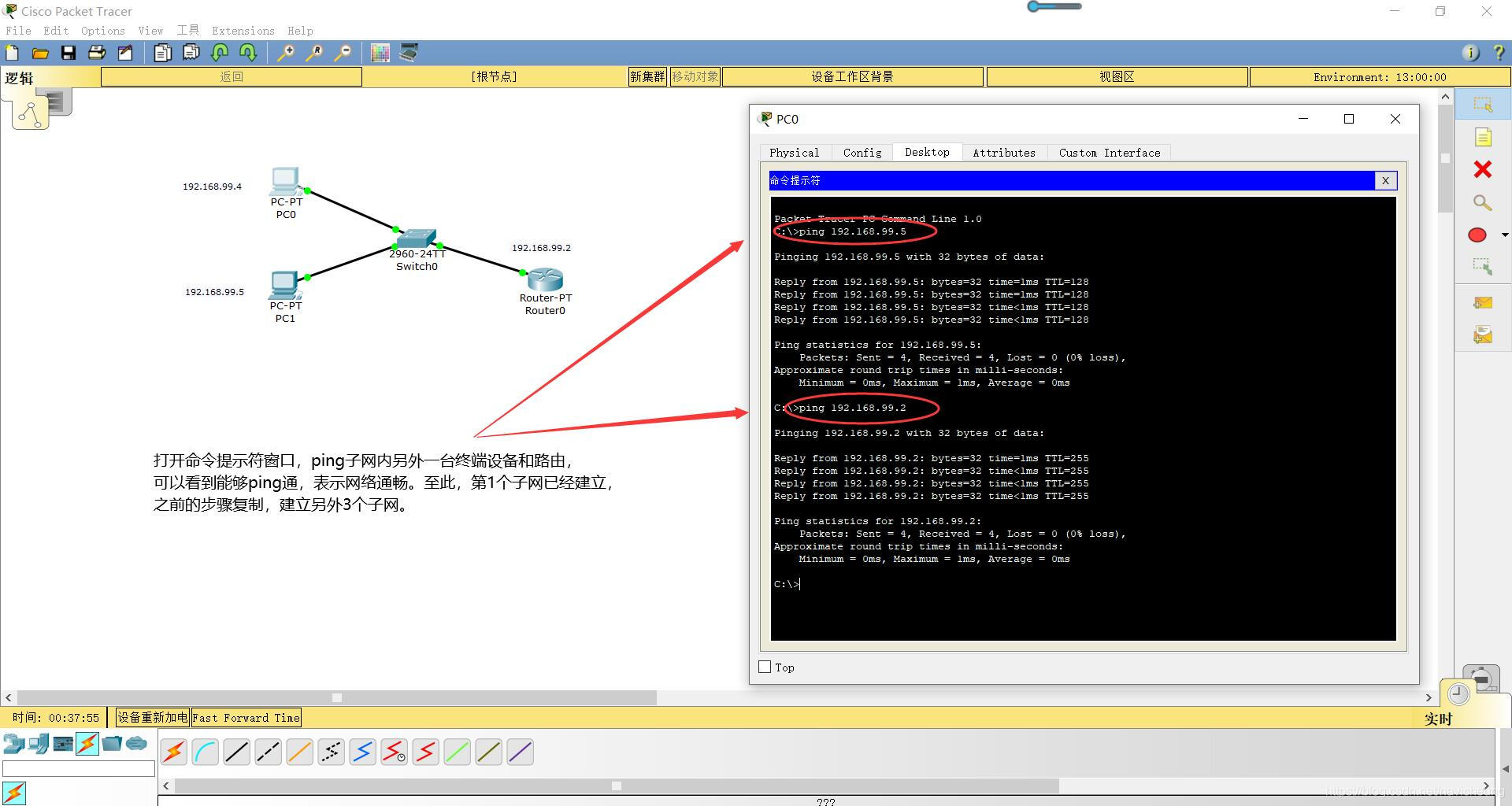Open the Options menu
This screenshot has width=1512, height=806.
103,31
